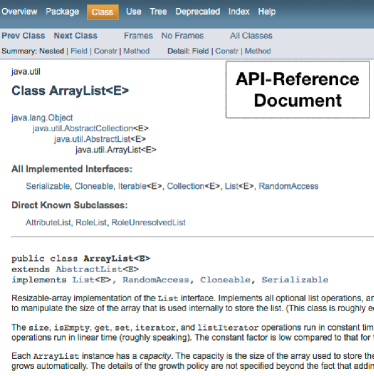
Task: Open Serializable in implements declaration
Action: tap(295, 280)
